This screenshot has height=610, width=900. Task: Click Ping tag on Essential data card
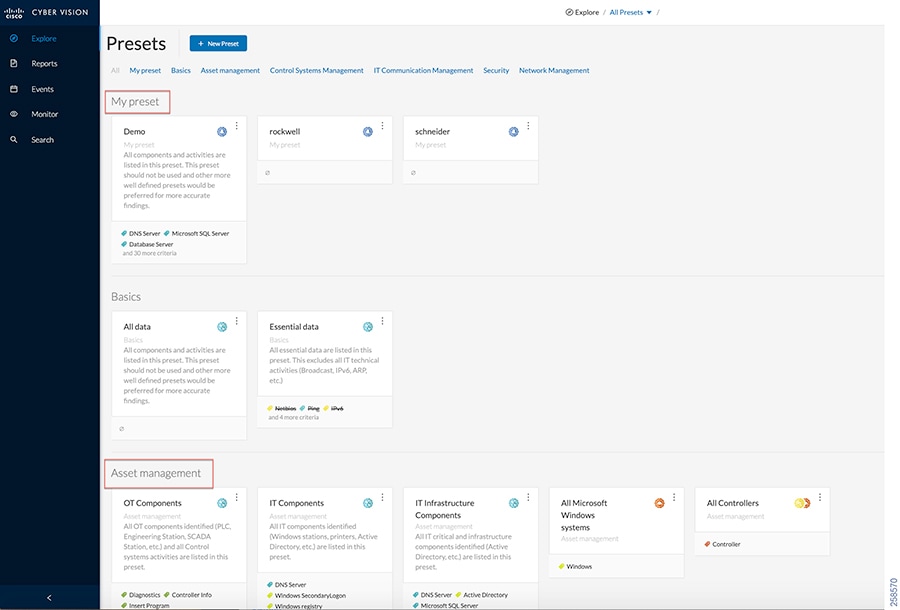pos(310,409)
